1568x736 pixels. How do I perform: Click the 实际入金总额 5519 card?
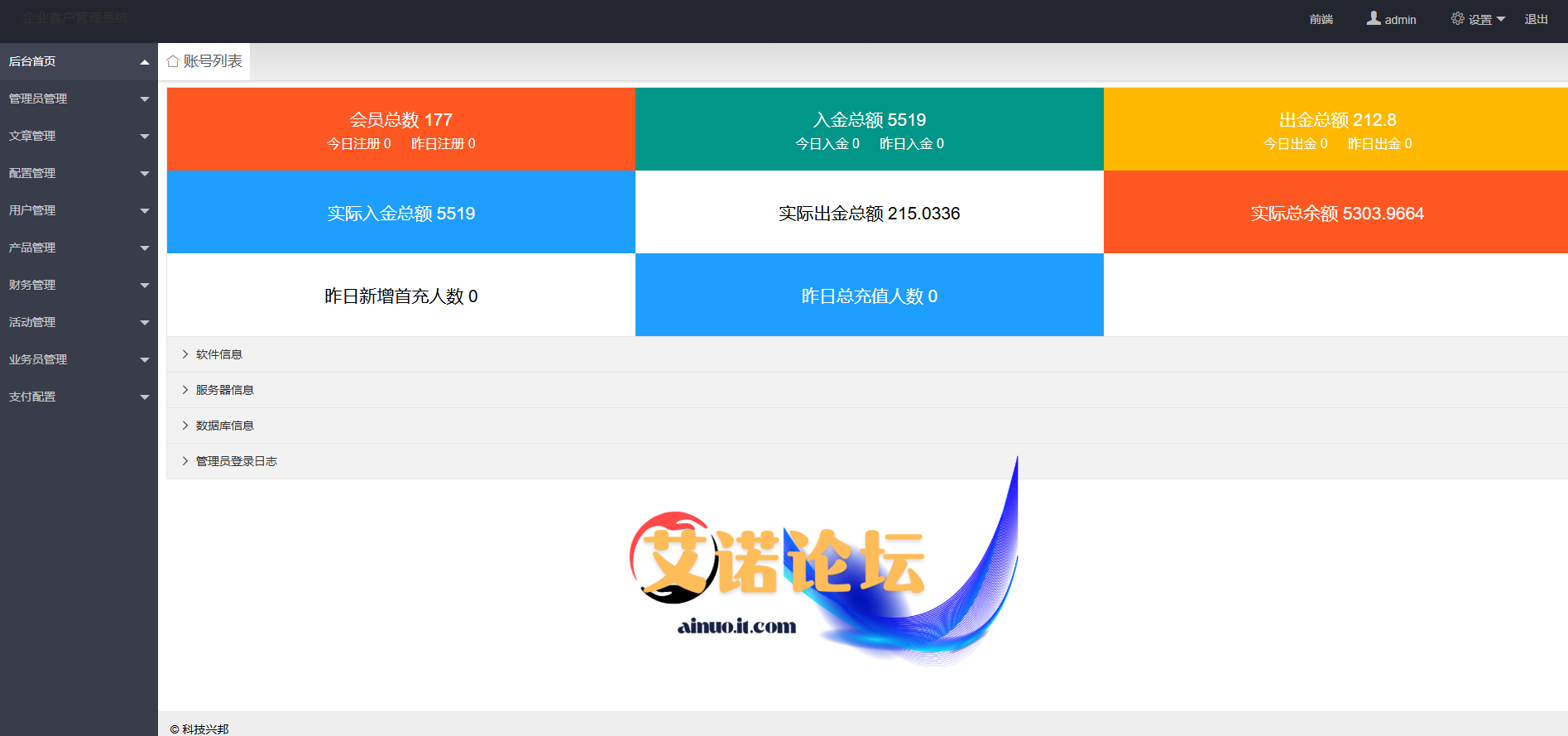401,212
